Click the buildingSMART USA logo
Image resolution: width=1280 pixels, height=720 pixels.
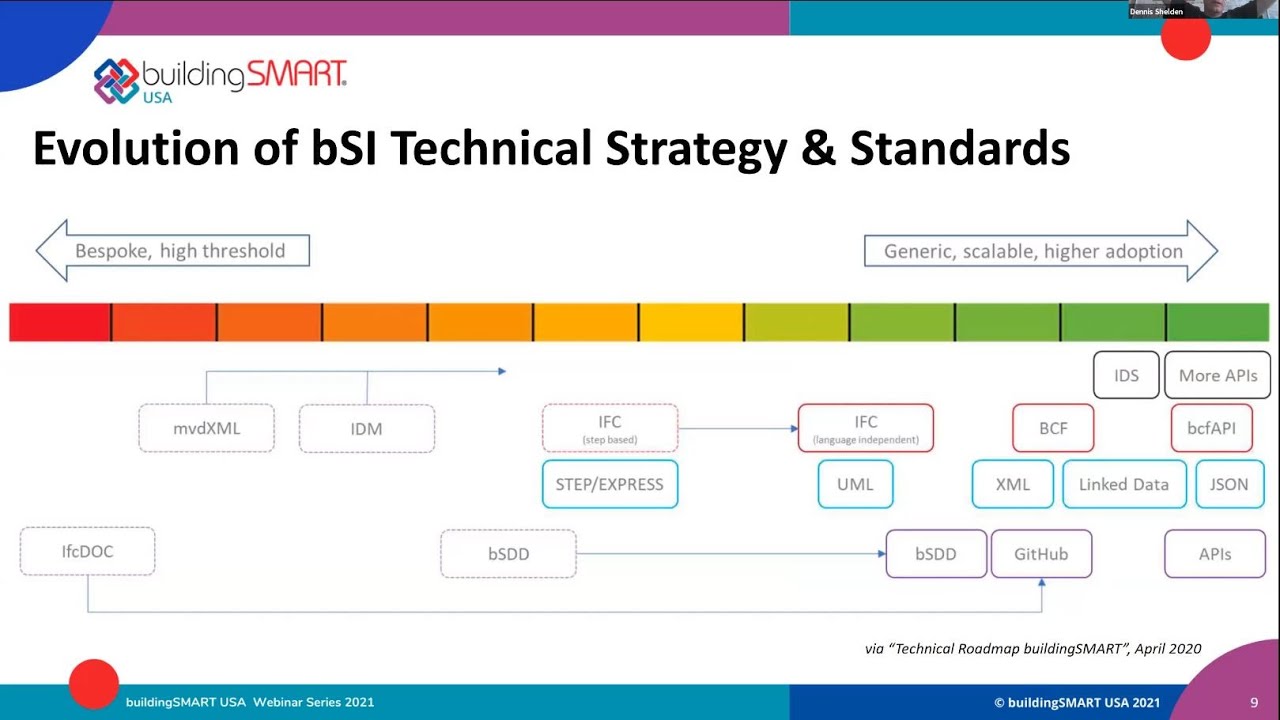tap(220, 80)
